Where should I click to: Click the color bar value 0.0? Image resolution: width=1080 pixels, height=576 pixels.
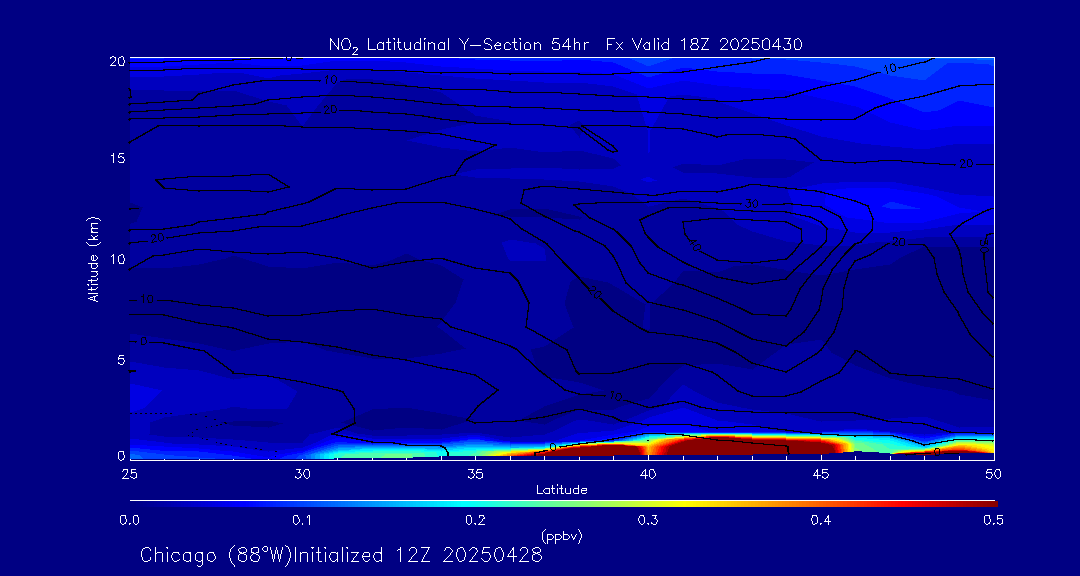(129, 520)
